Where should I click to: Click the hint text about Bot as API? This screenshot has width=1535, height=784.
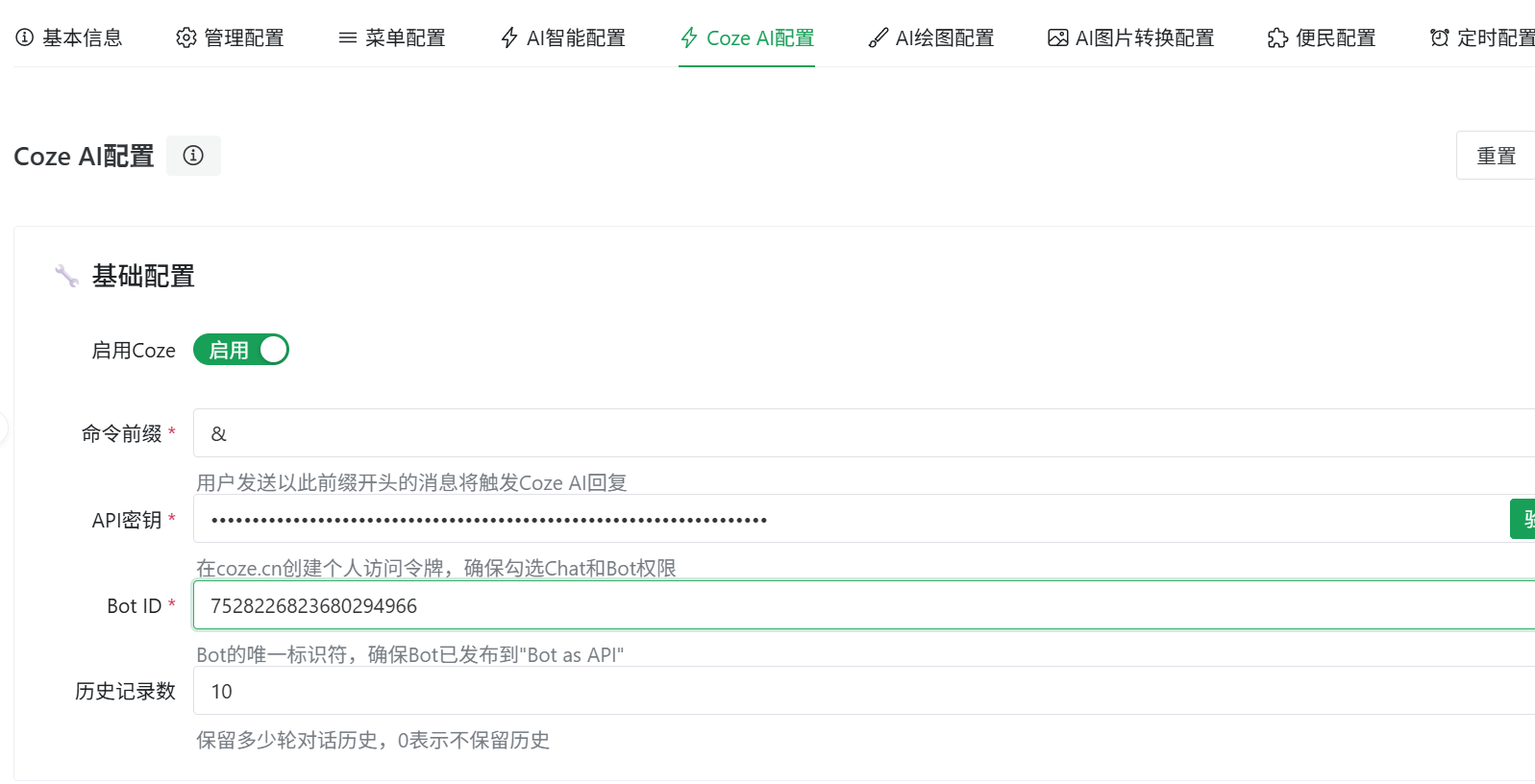pyautogui.click(x=410, y=654)
